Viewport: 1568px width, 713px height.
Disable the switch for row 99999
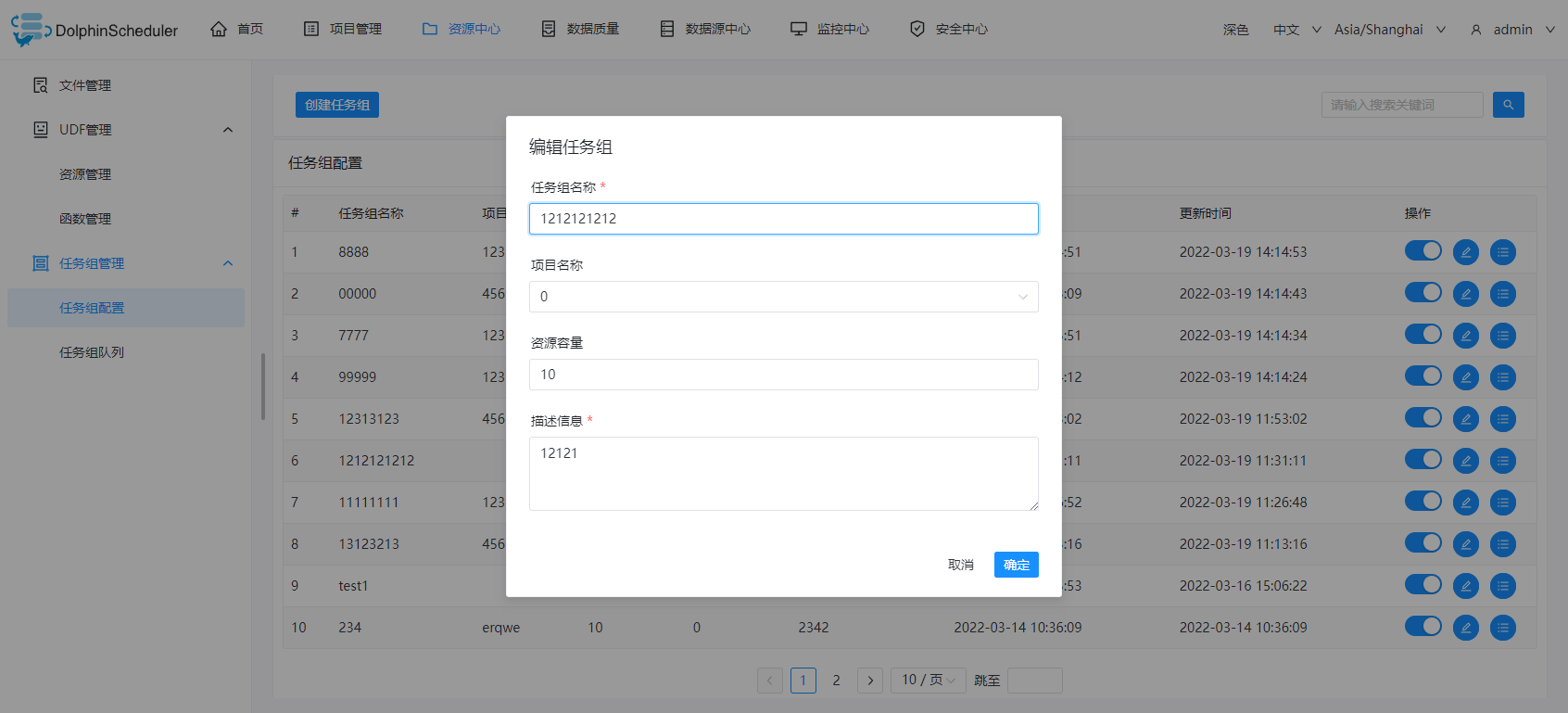point(1423,376)
